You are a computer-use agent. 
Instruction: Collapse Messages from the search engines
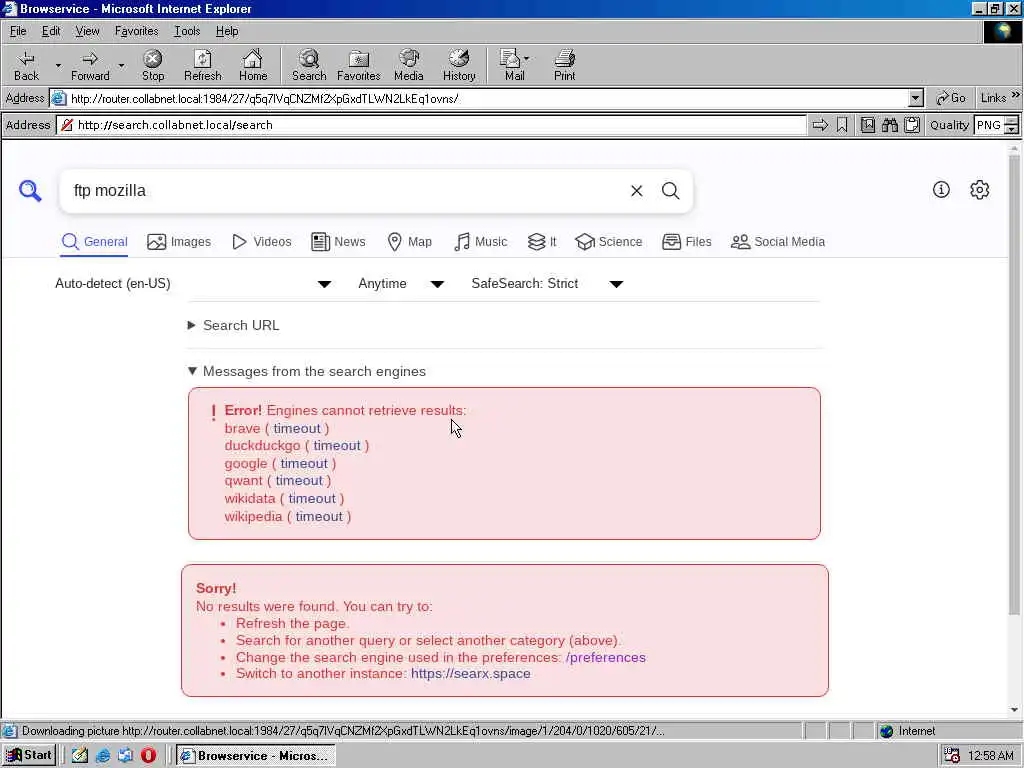click(306, 371)
